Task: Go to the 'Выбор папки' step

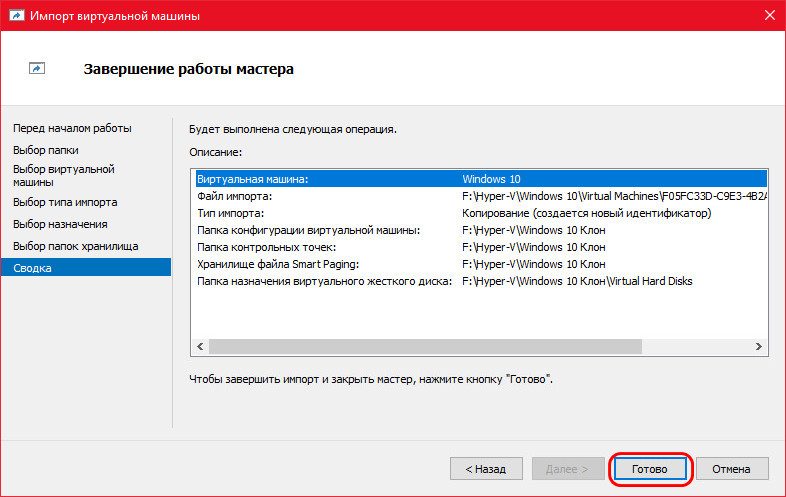Action: [46, 150]
